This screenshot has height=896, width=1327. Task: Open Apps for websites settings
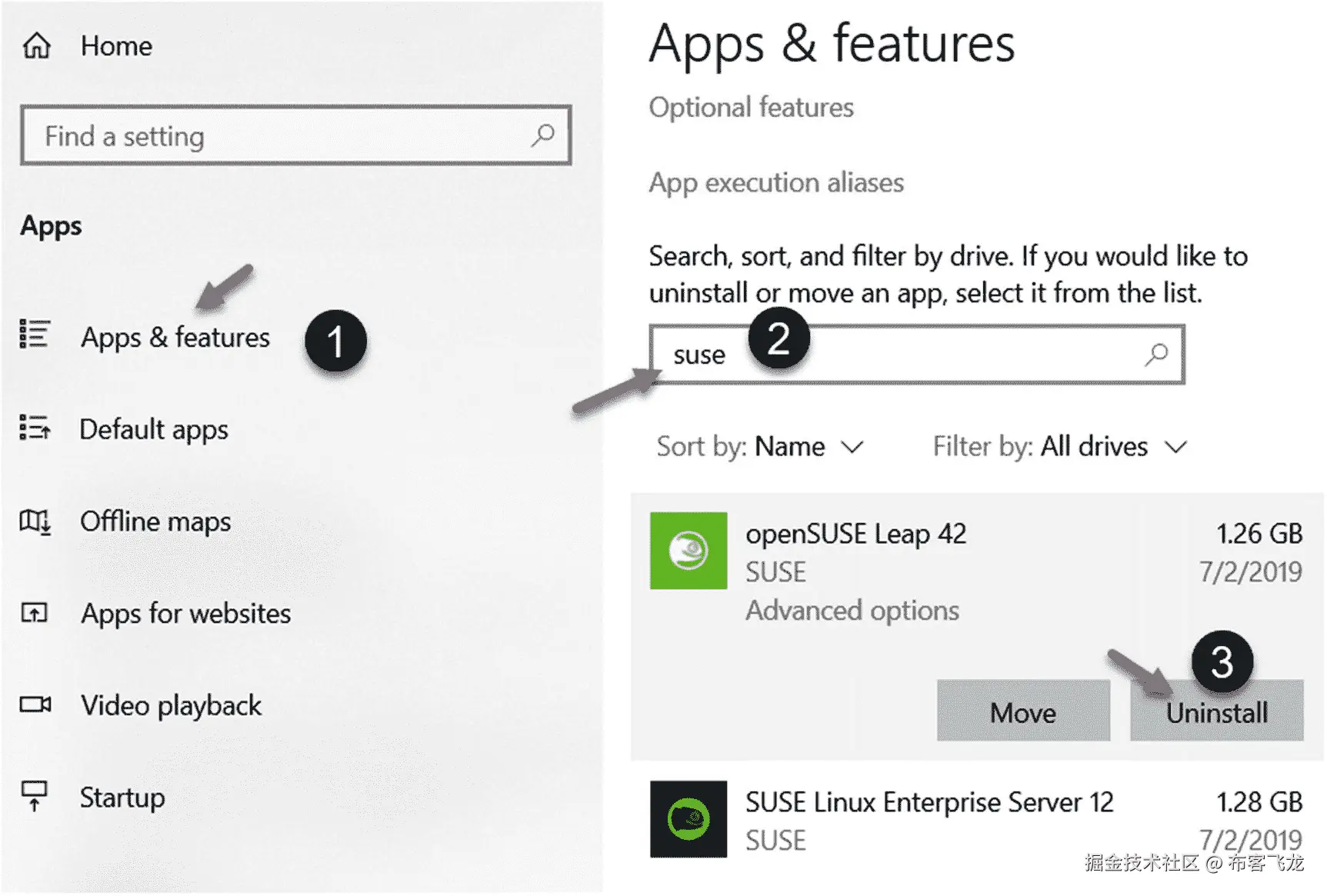point(186,614)
